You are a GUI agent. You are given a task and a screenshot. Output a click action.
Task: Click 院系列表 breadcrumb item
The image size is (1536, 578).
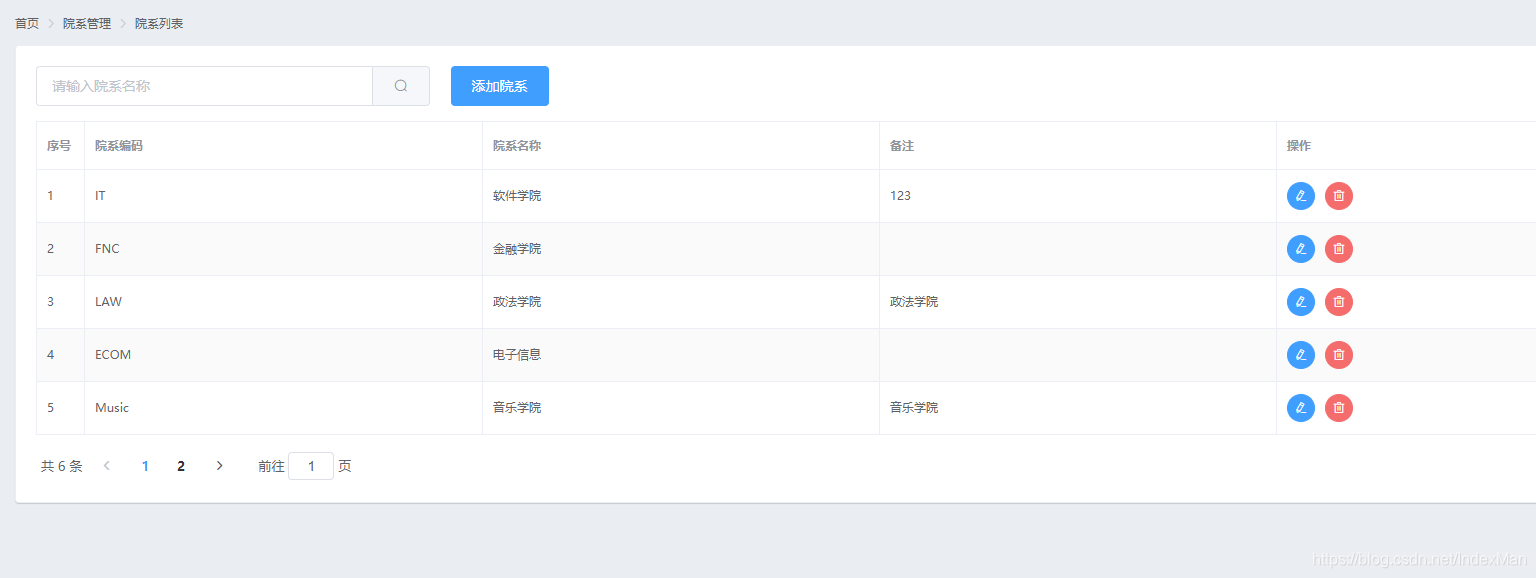[159, 23]
